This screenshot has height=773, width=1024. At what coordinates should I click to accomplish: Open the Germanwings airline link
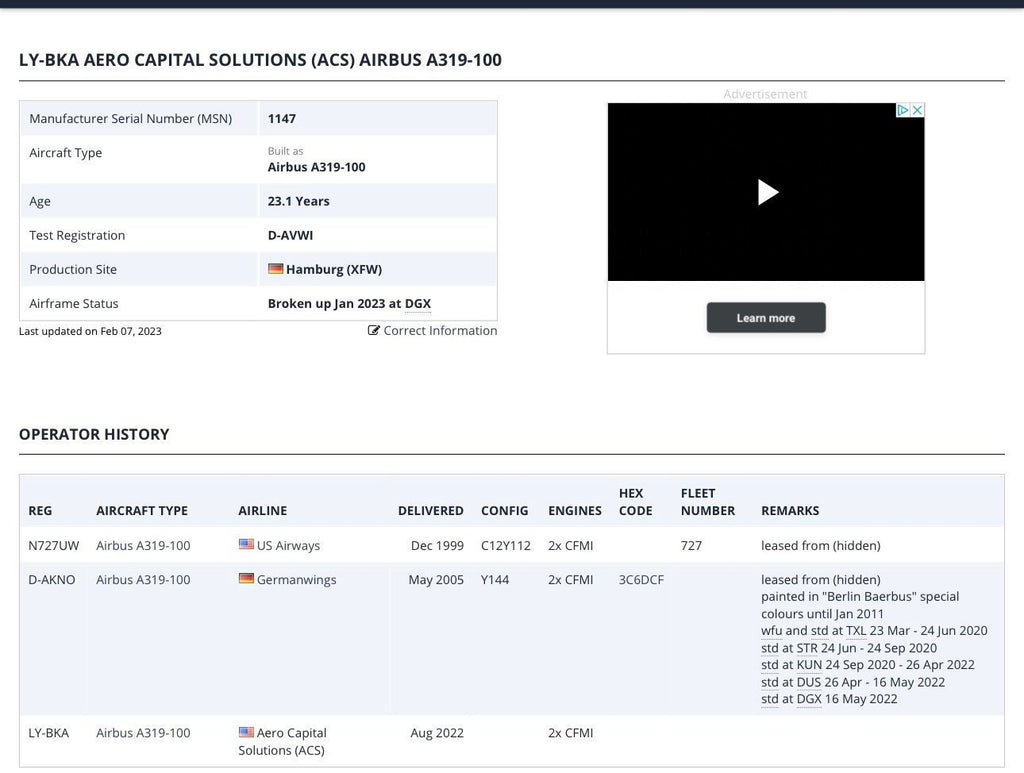click(x=296, y=580)
